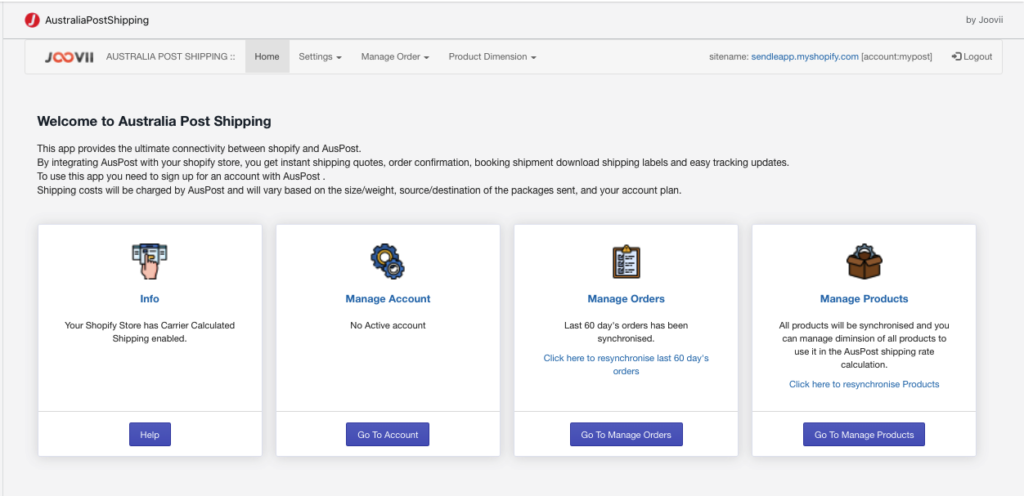1024x496 pixels.
Task: Open the sendleapp.myshopify.com site link
Action: (805, 57)
